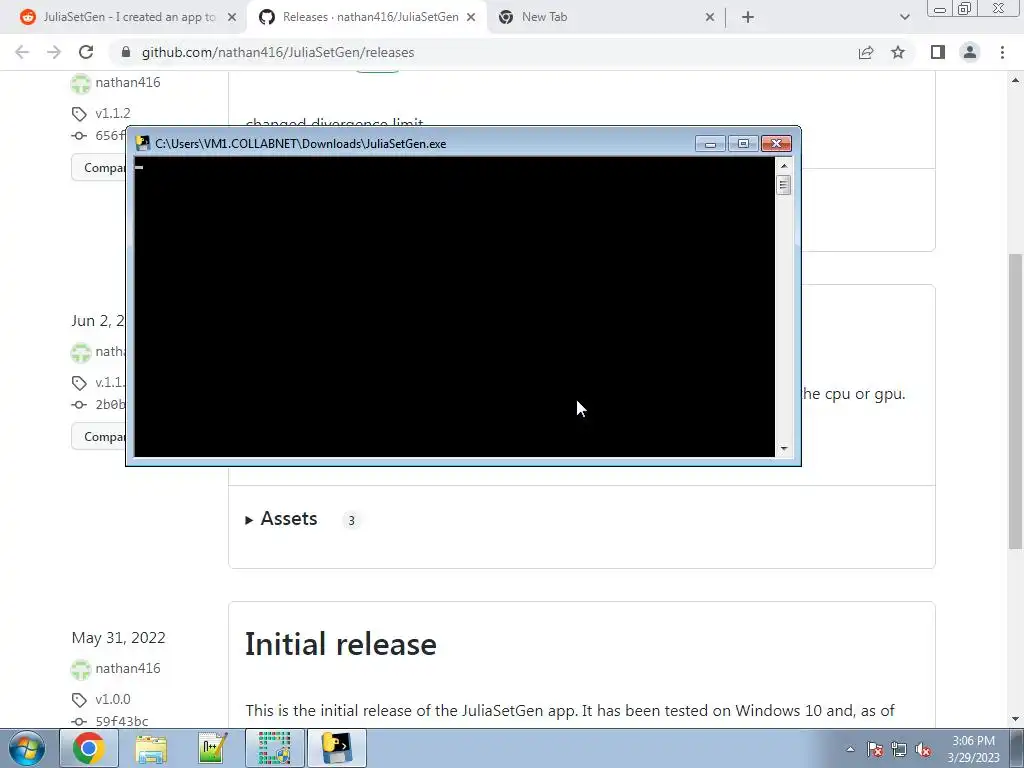Screen dimensions: 1024x768
Task: Click console scrollbar up arrow
Action: (784, 166)
